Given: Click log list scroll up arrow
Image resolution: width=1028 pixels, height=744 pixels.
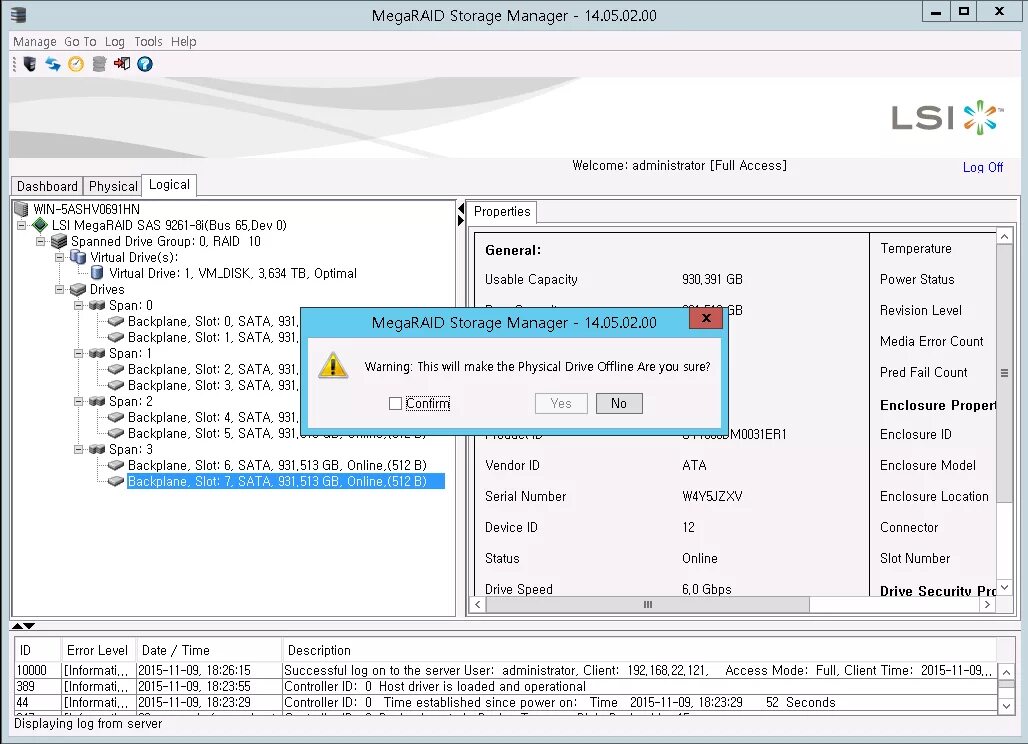Looking at the screenshot, I should tap(1006, 673).
